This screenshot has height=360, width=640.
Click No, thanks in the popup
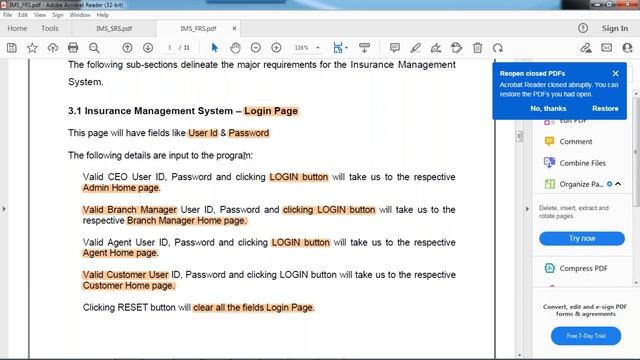pyautogui.click(x=548, y=109)
